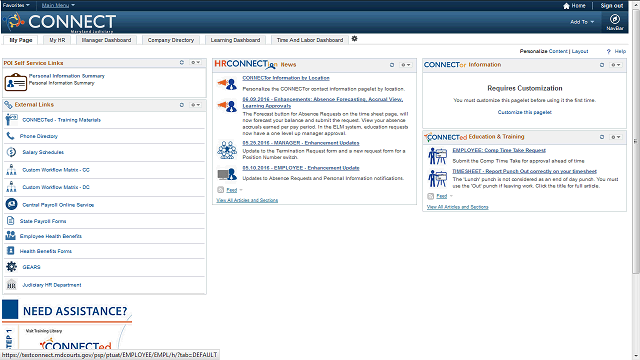This screenshot has width=640, height=360.
Task: Open the NavBar compass icon
Action: (615, 19)
